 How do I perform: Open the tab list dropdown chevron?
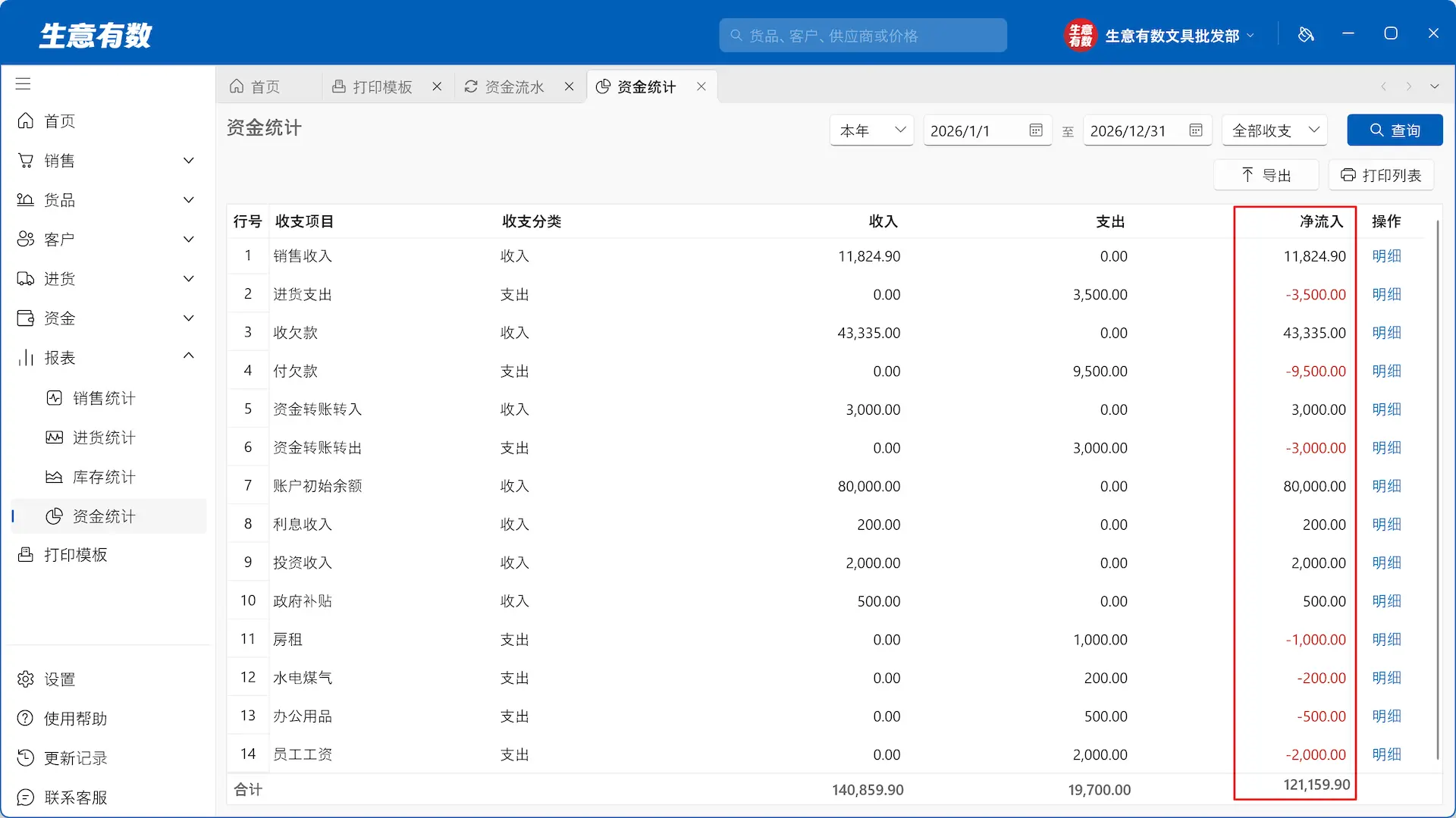[x=1435, y=86]
